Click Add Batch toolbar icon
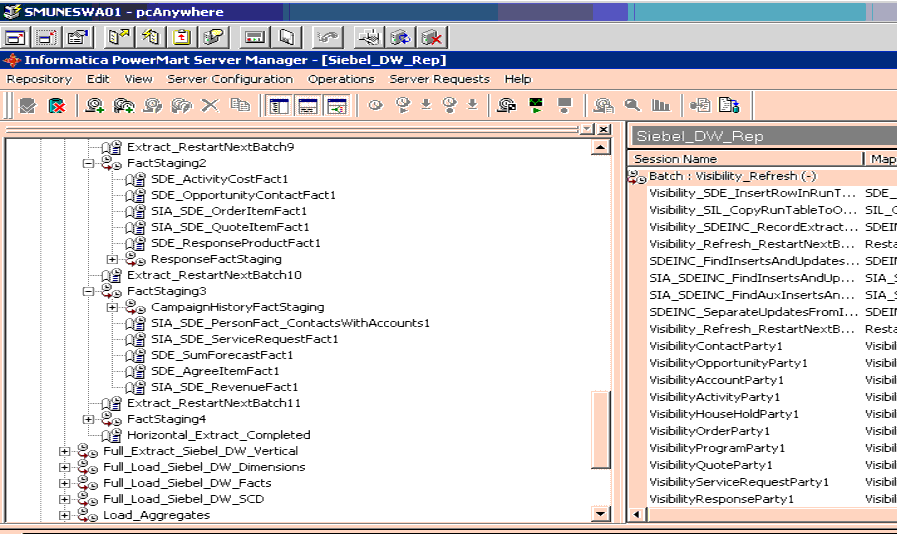897x534 pixels. coord(124,105)
